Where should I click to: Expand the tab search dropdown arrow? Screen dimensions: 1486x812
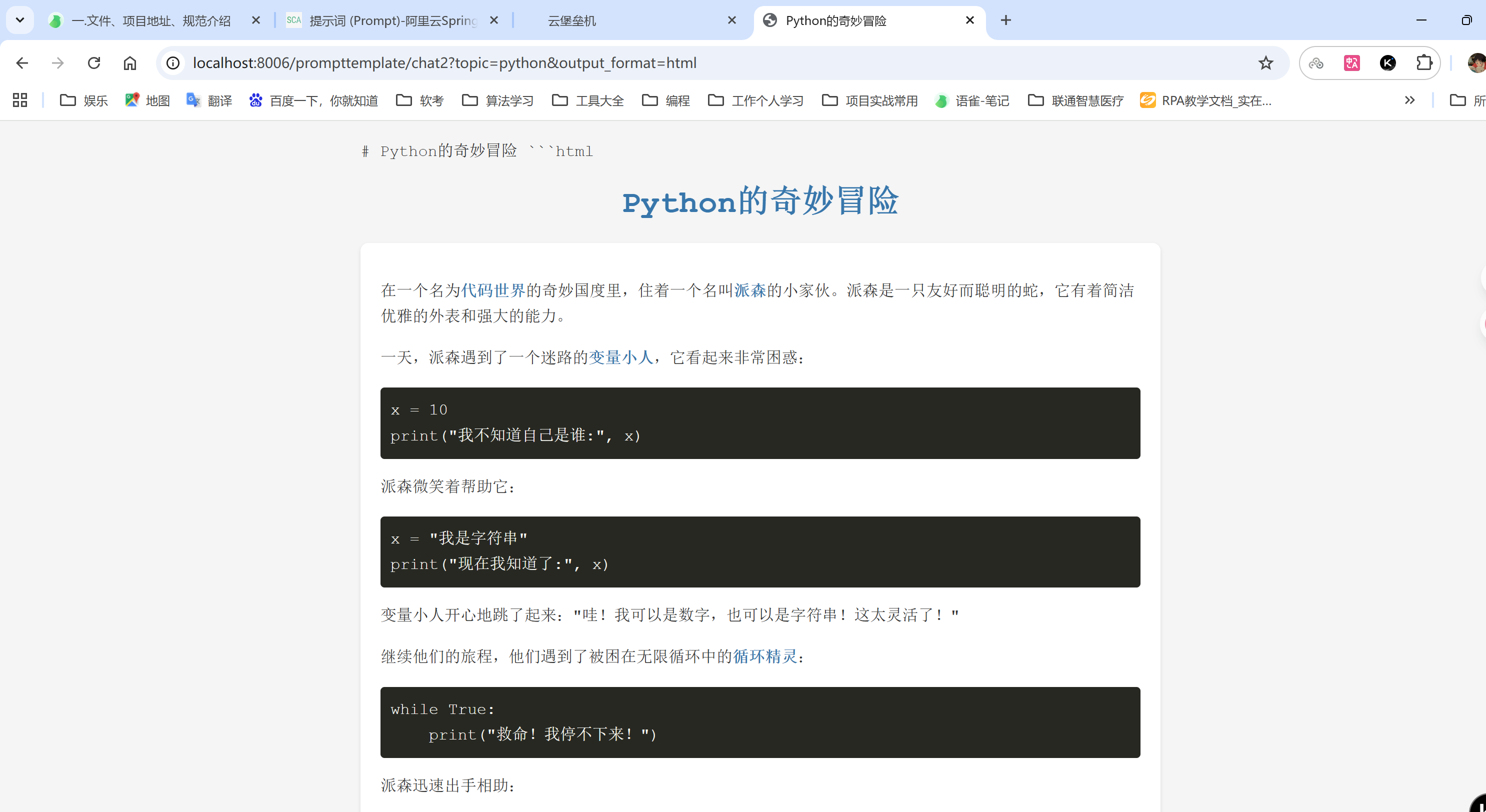point(19,19)
